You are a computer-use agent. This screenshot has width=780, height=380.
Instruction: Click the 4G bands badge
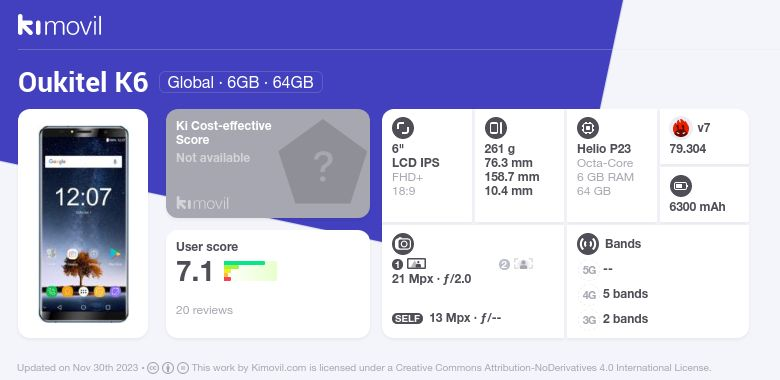pyautogui.click(x=589, y=295)
